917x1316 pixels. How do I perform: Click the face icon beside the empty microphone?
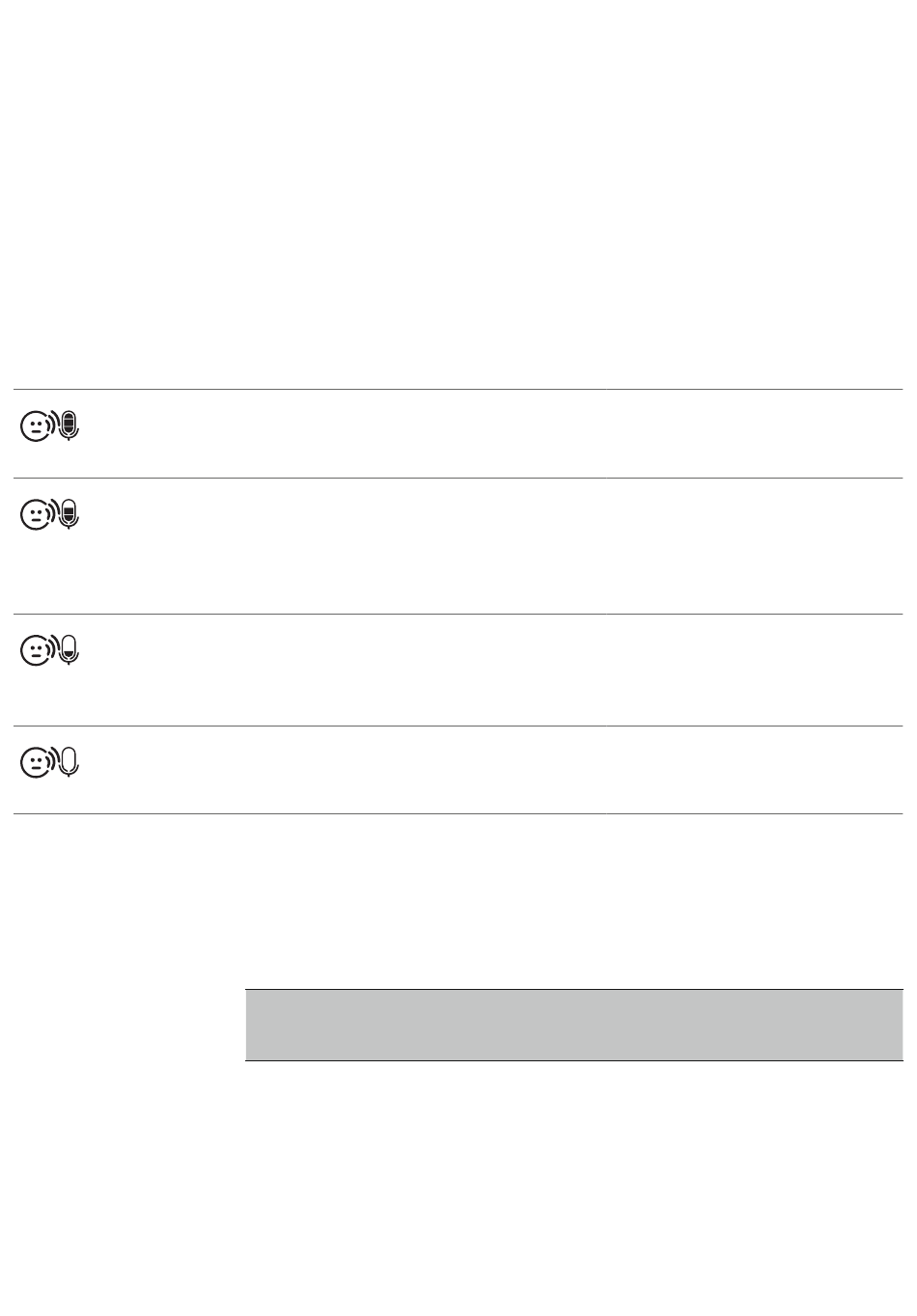pyautogui.click(x=36, y=763)
